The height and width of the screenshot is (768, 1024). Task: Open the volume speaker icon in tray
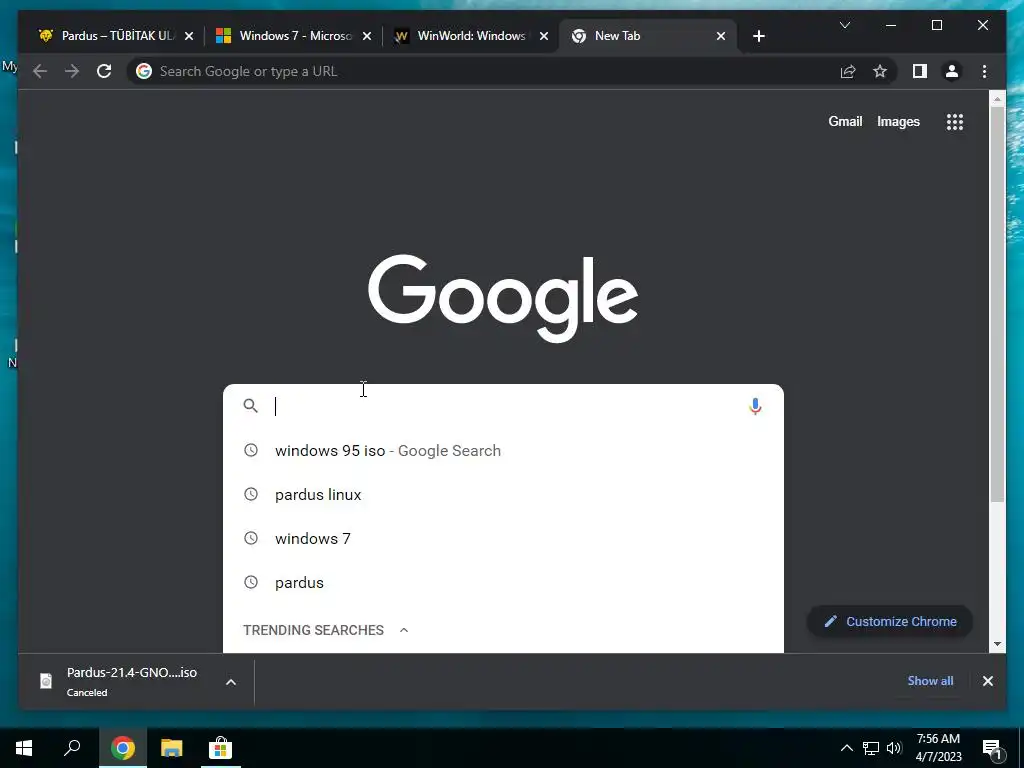[894, 748]
